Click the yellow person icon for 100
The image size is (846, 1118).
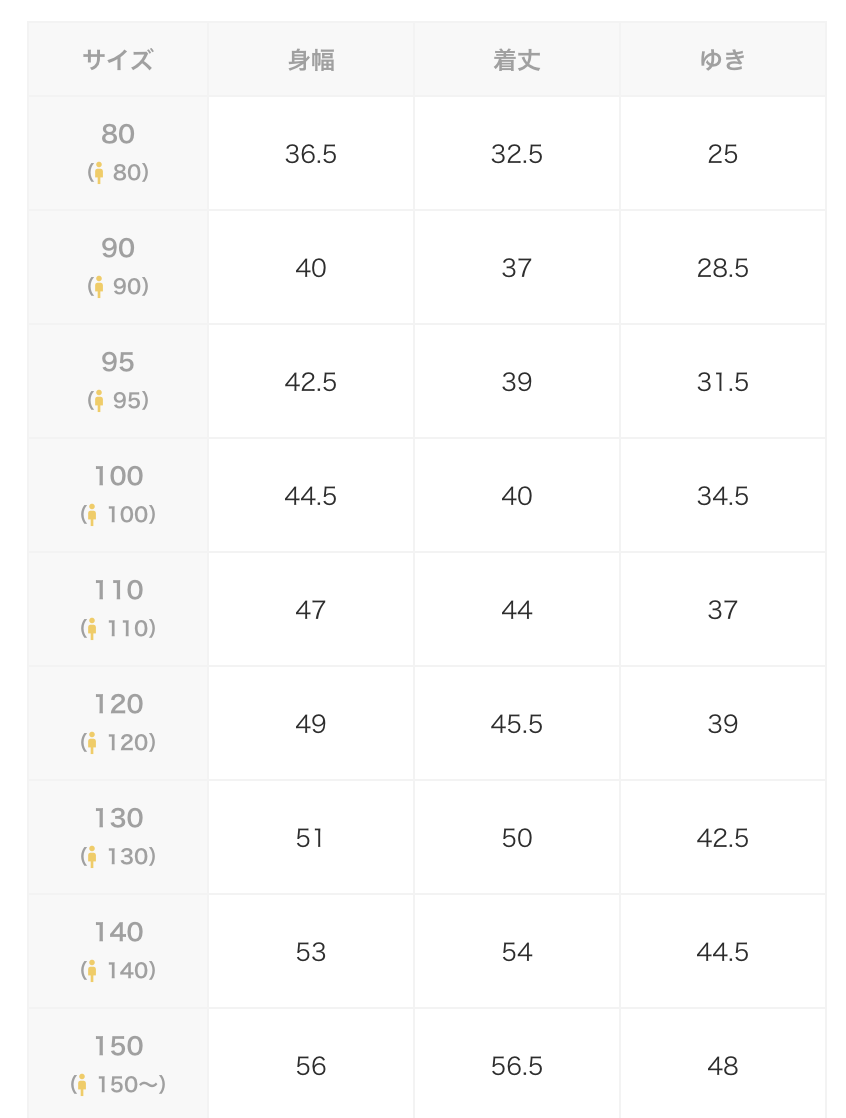pos(92,515)
